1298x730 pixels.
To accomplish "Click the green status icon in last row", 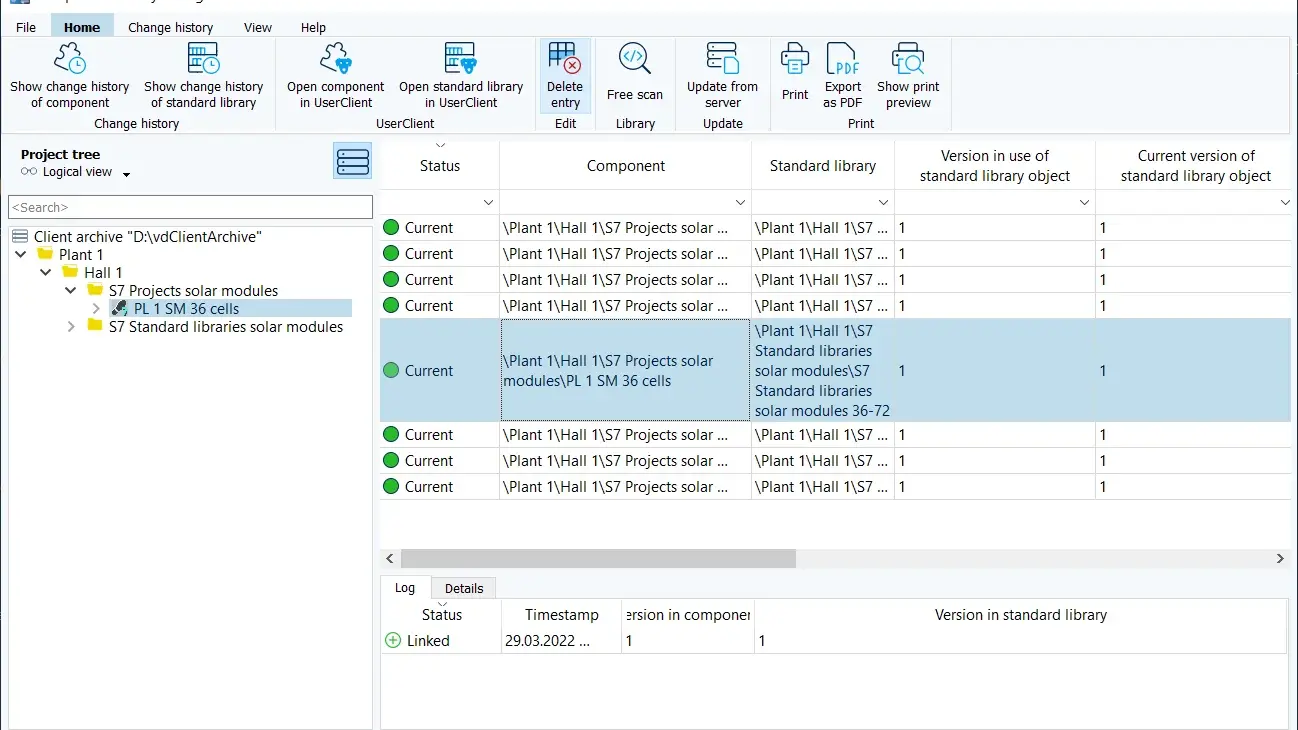I will pos(391,487).
